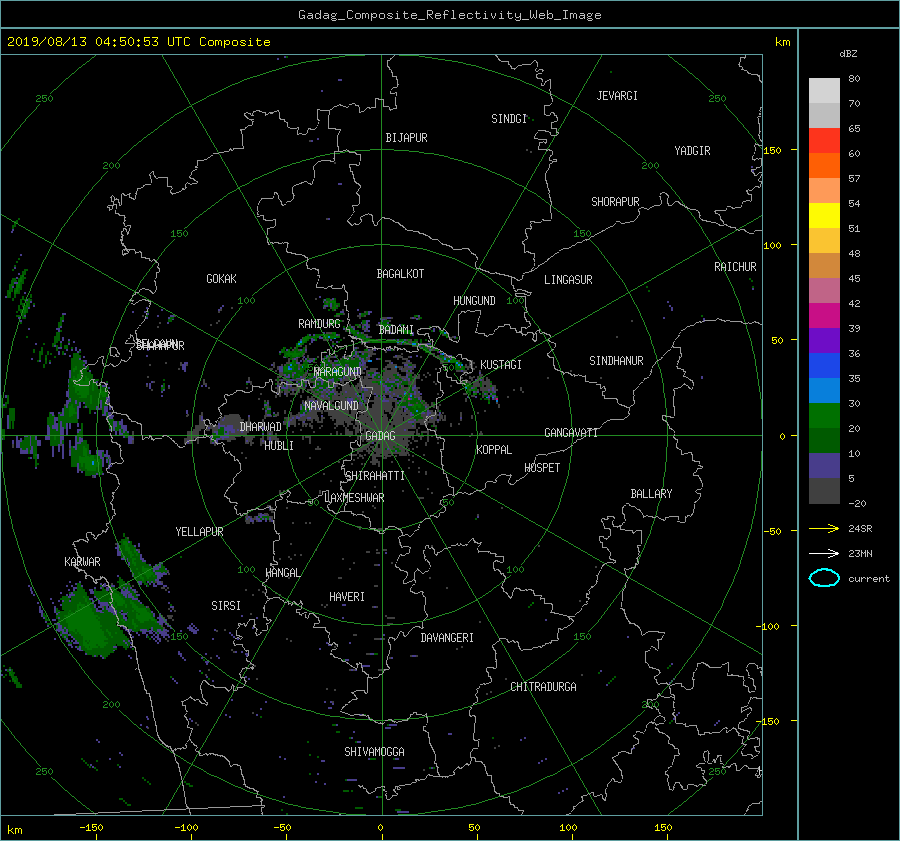Screen dimensions: 900x841
Task: Click the LAXMESHWAR city label
Action: 354,498
